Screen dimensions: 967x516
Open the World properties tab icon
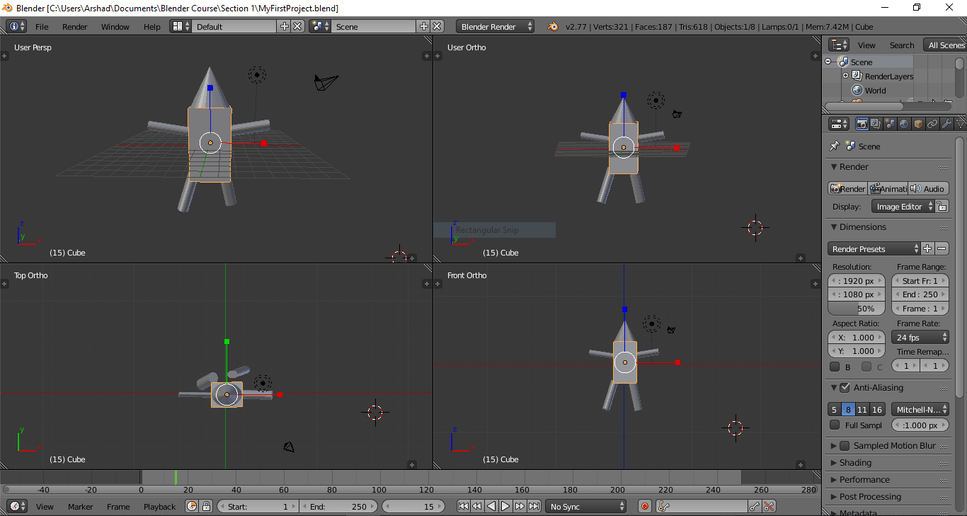tap(904, 124)
